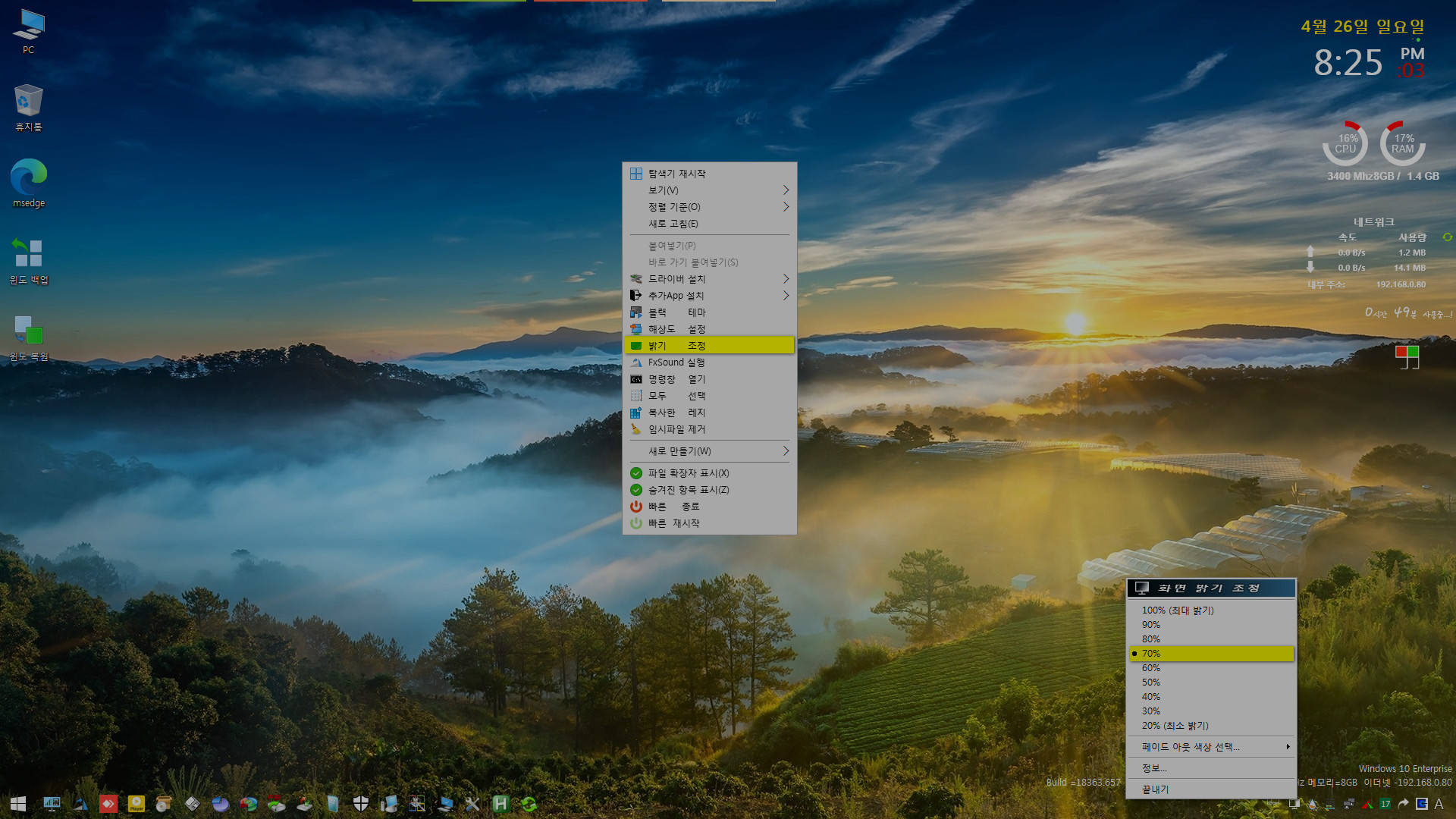Click the desktop computer taskbar icon
Image resolution: width=1456 pixels, height=819 pixels.
[x=388, y=804]
